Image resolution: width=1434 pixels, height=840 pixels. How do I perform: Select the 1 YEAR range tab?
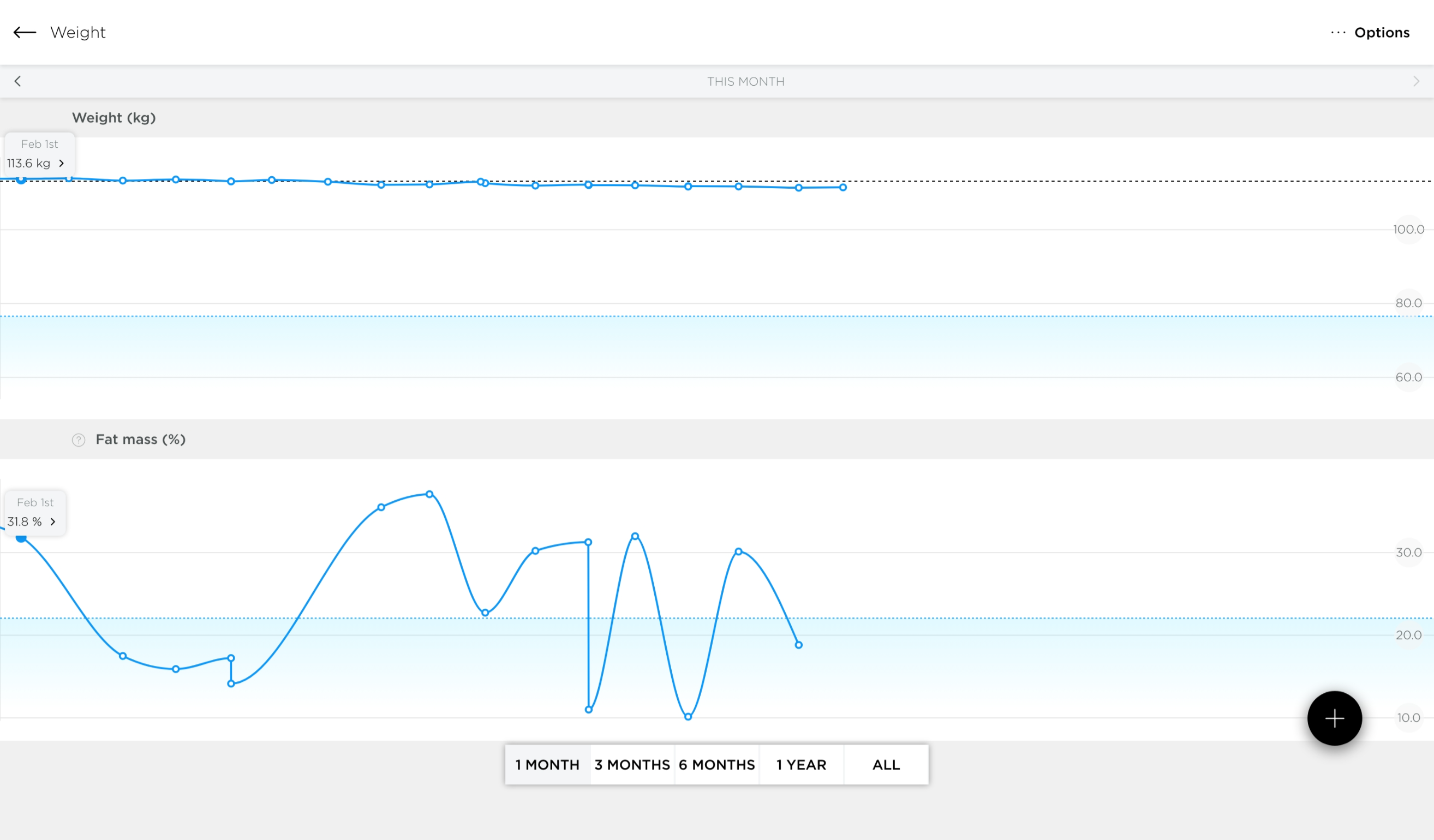point(801,765)
